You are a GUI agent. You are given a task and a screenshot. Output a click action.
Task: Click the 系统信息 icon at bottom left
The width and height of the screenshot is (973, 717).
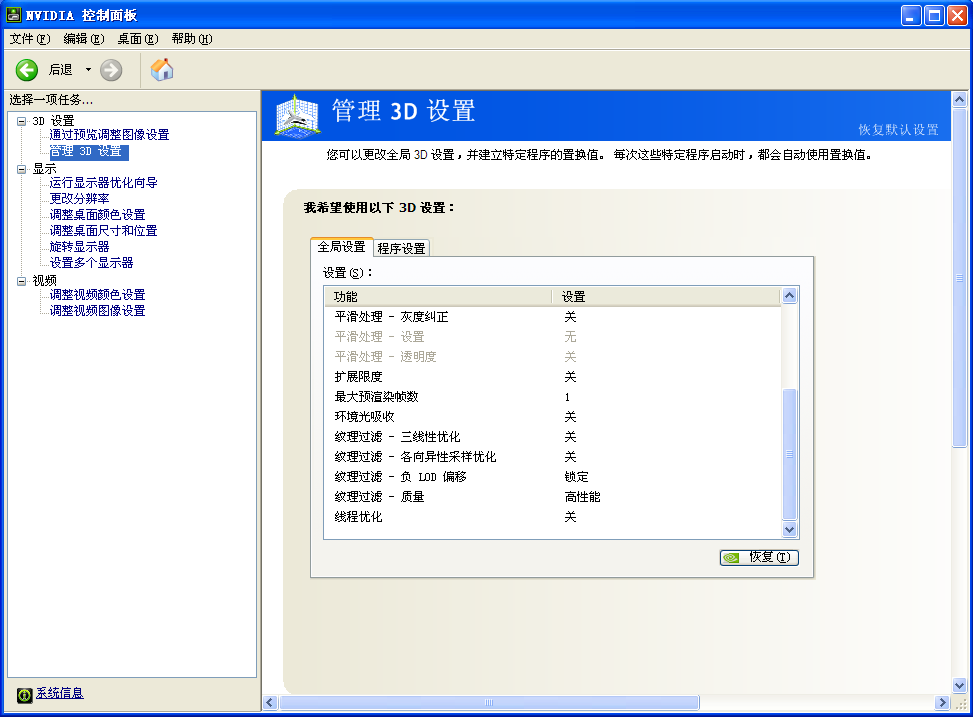click(24, 693)
